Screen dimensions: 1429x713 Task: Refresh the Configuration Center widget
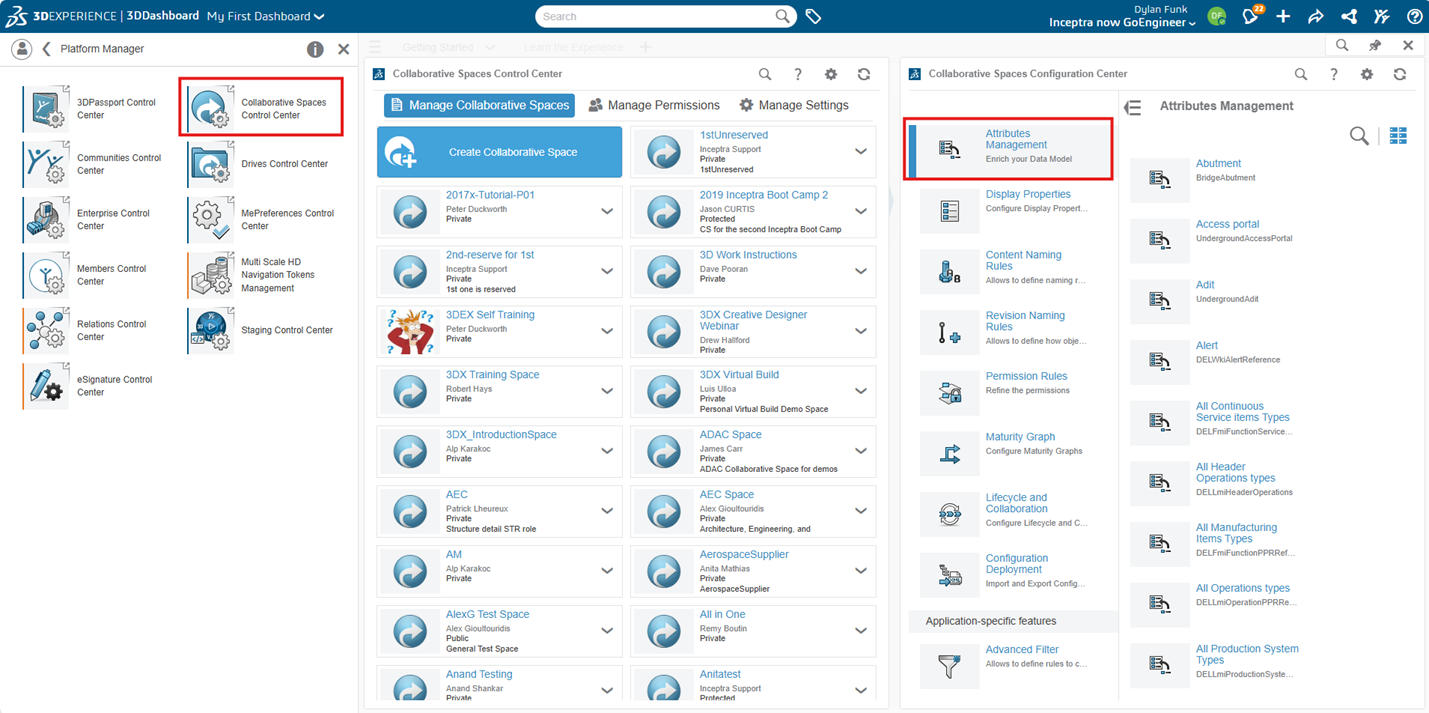click(x=1400, y=74)
